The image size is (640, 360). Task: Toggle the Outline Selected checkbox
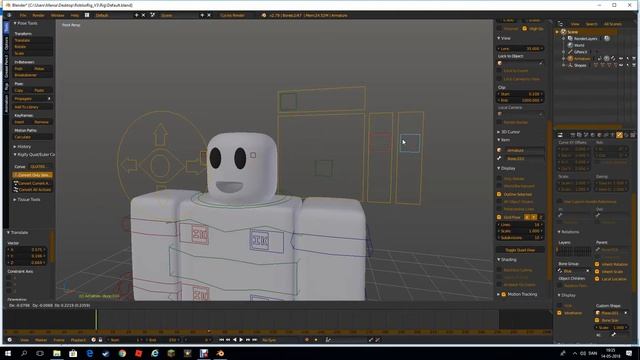(x=499, y=194)
